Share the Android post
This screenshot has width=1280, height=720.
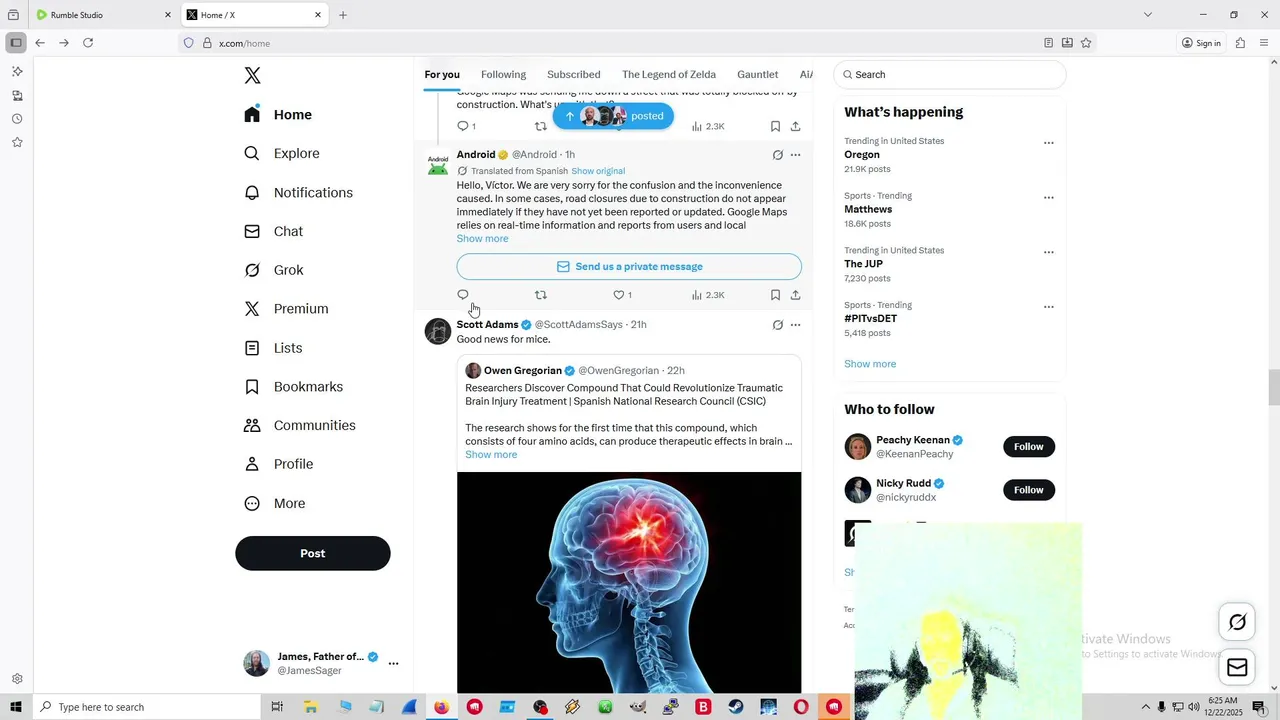(795, 295)
